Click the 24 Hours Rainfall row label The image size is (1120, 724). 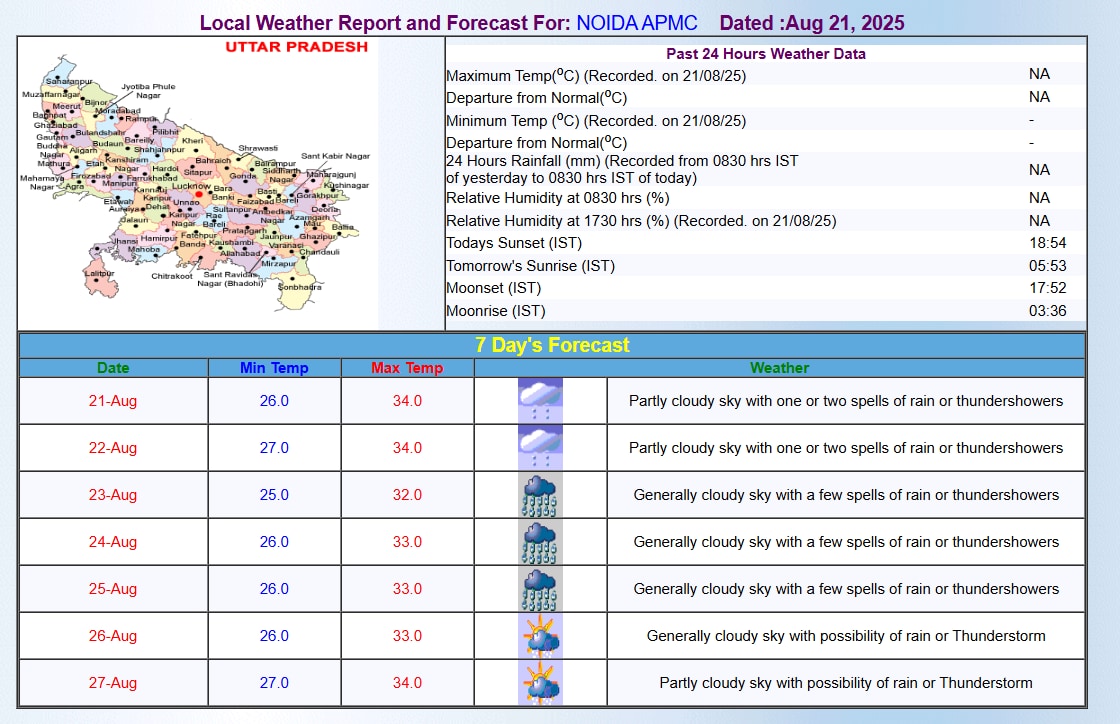coord(622,169)
